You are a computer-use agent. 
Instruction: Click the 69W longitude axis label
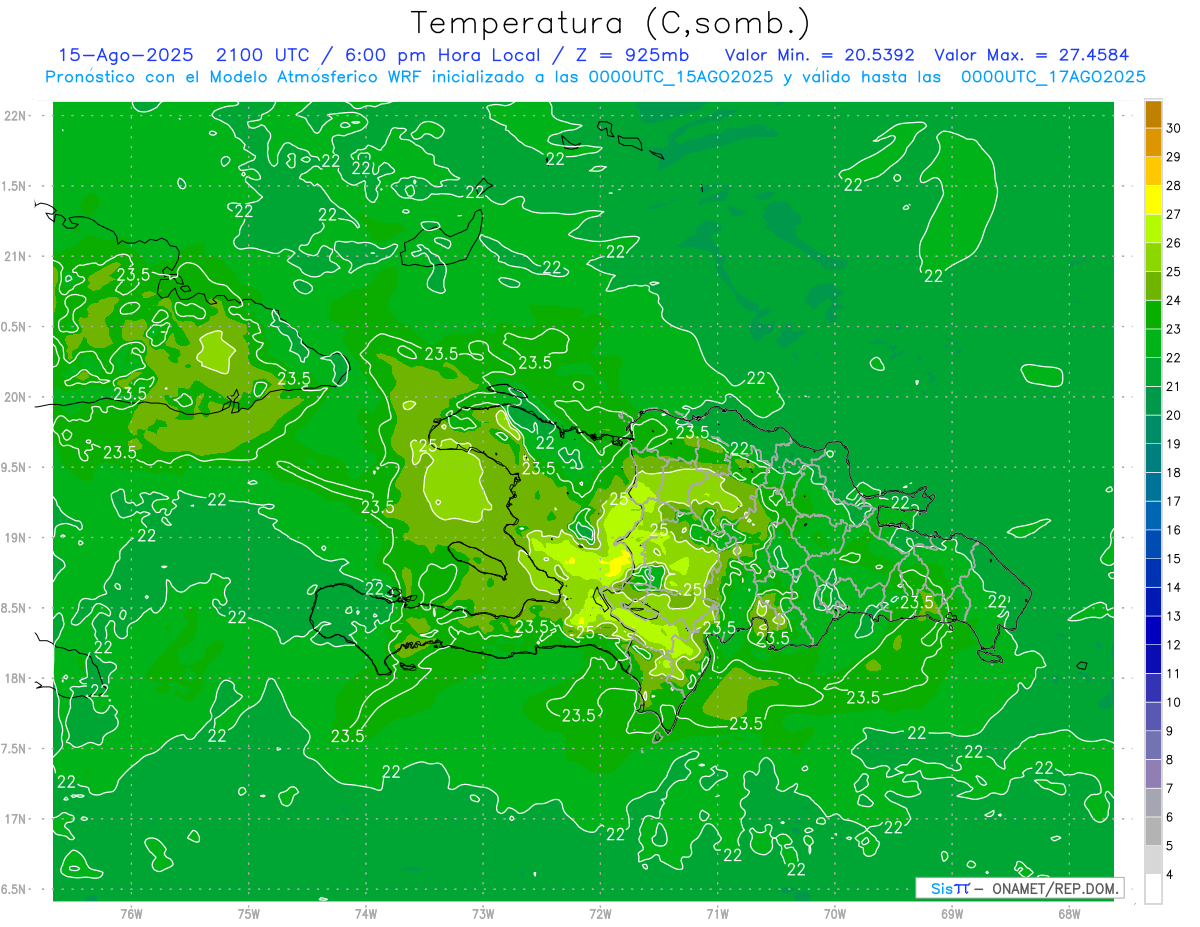952,914
